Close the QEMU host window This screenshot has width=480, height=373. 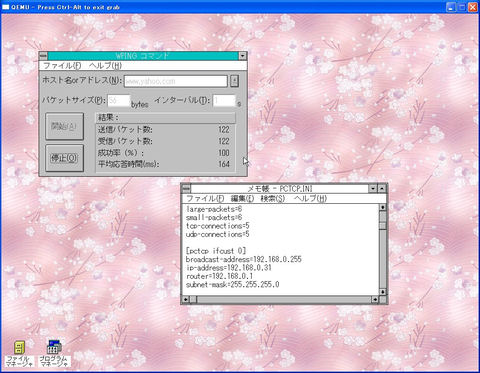click(473, 7)
